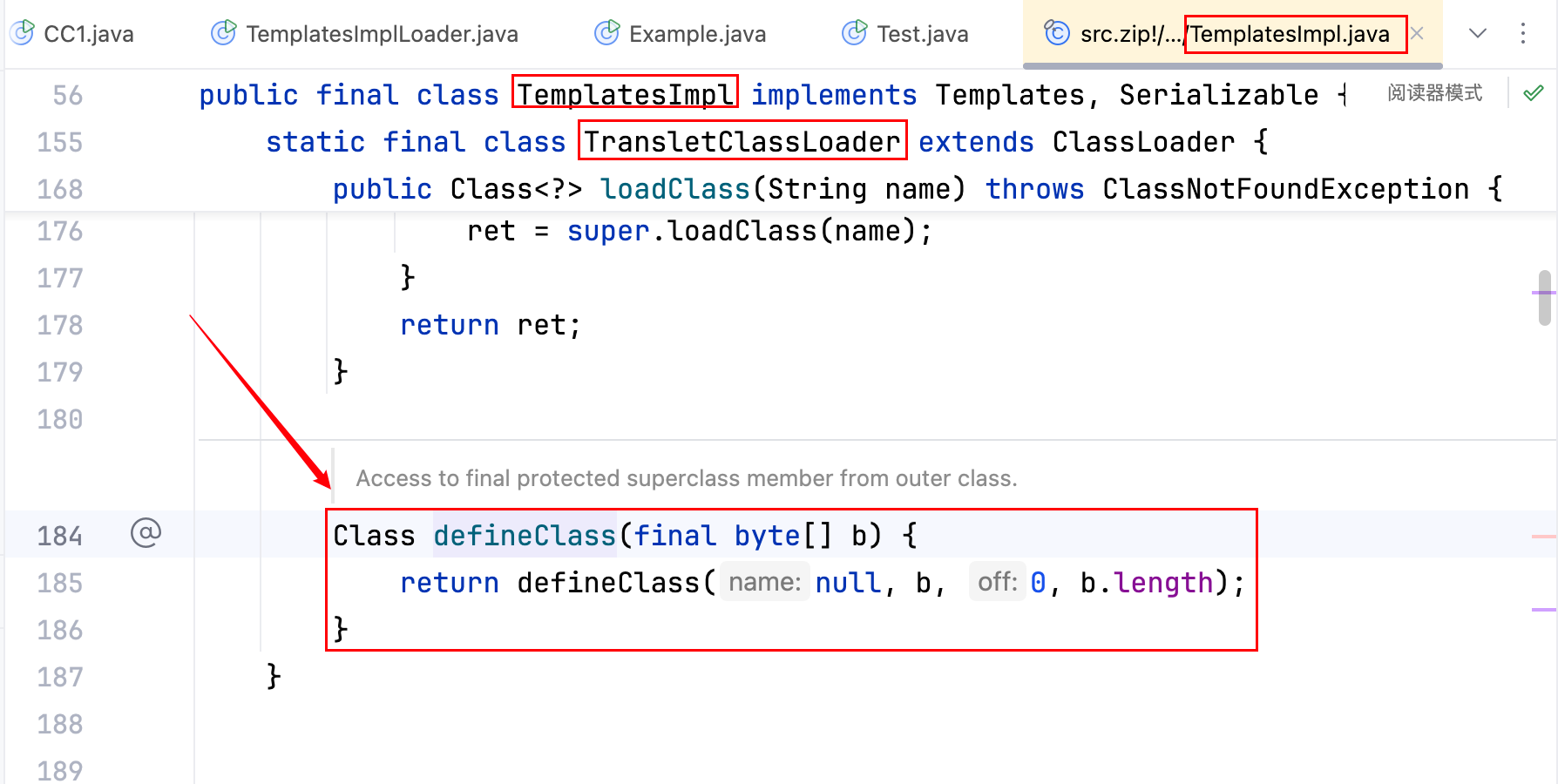Expand the hidden tabs dropdown chevron
The height and width of the screenshot is (784, 1558).
point(1477,33)
